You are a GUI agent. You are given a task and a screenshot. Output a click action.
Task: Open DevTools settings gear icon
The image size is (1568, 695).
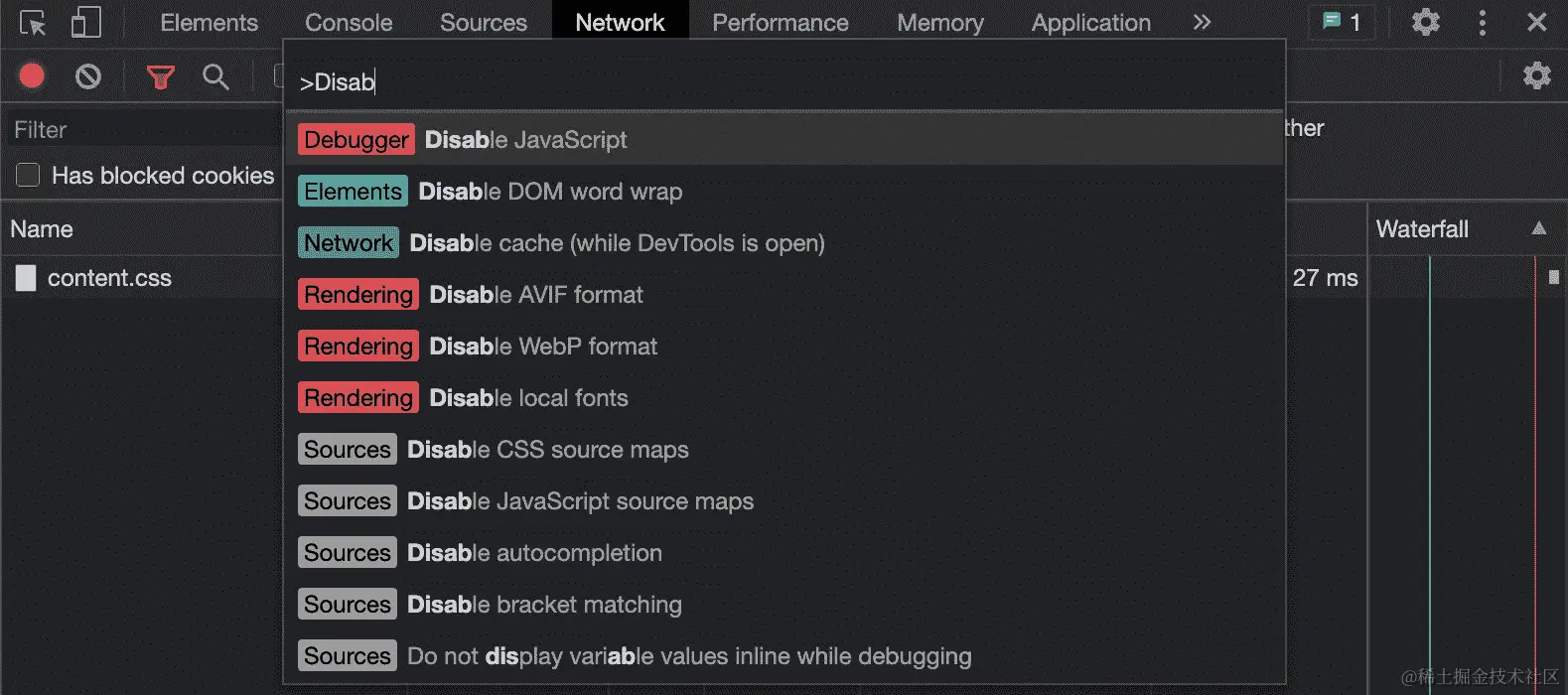click(x=1426, y=23)
